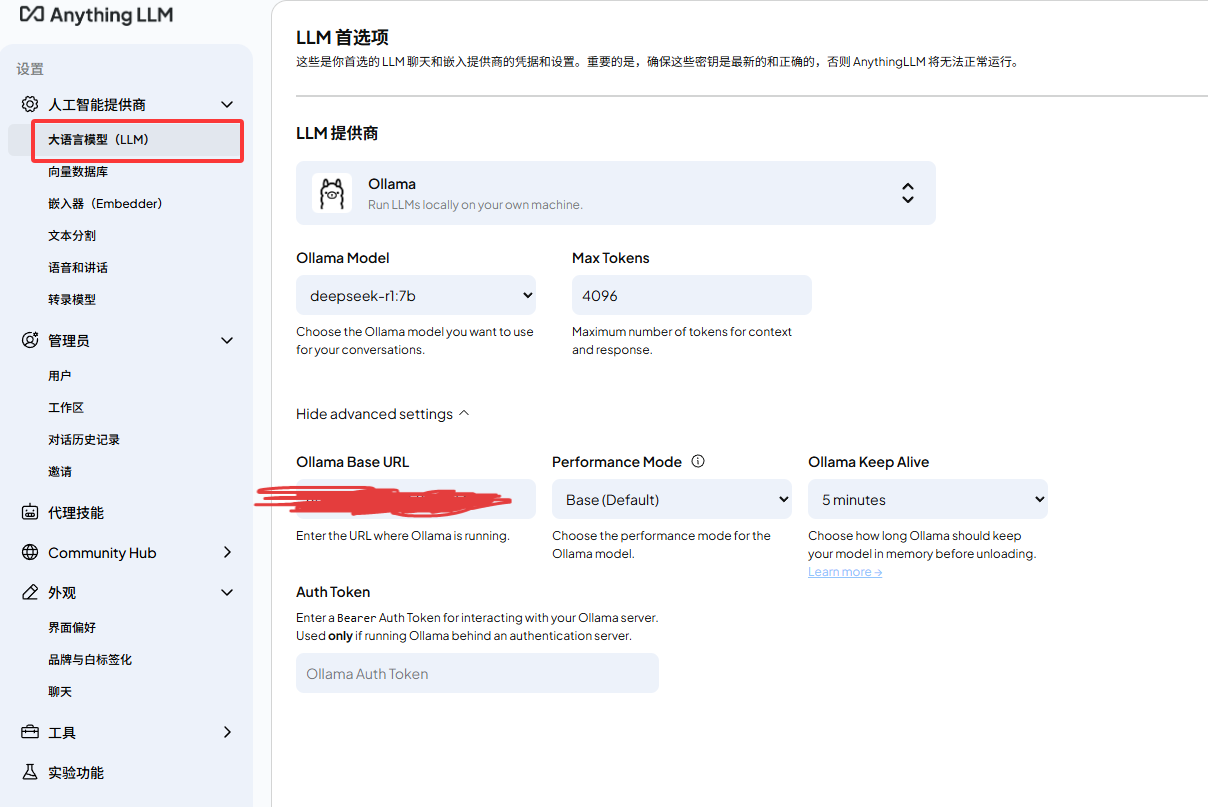This screenshot has height=807, width=1208.
Task: Open 工作区 management page
Action: click(66, 408)
